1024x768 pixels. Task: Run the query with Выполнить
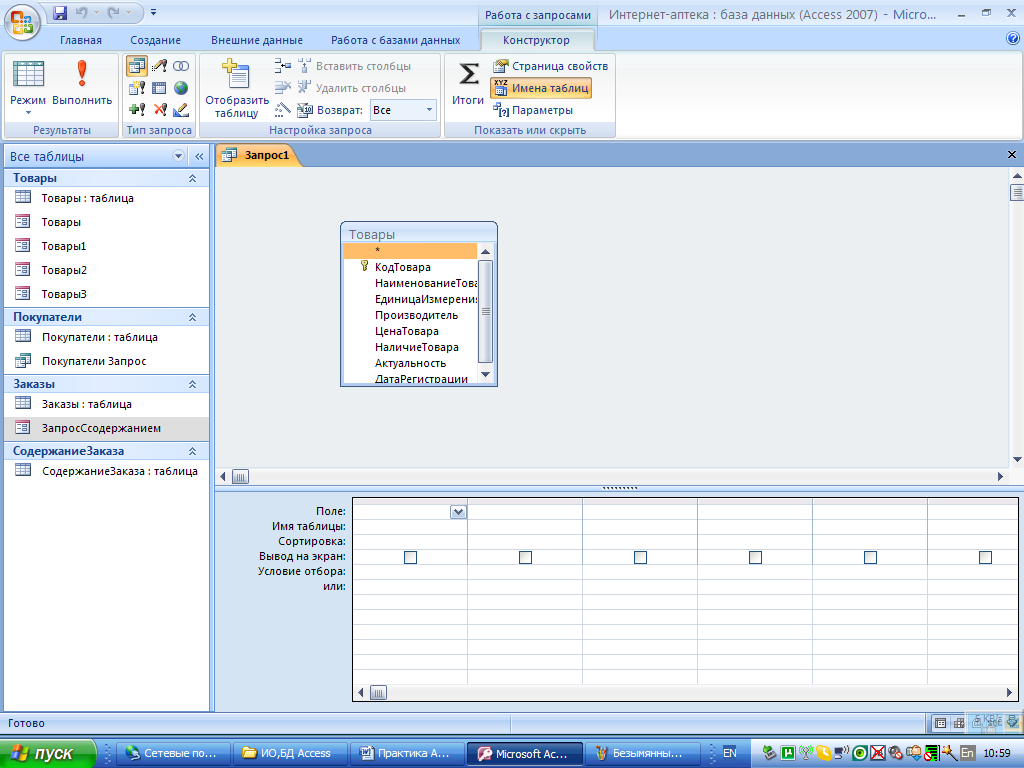pos(82,82)
